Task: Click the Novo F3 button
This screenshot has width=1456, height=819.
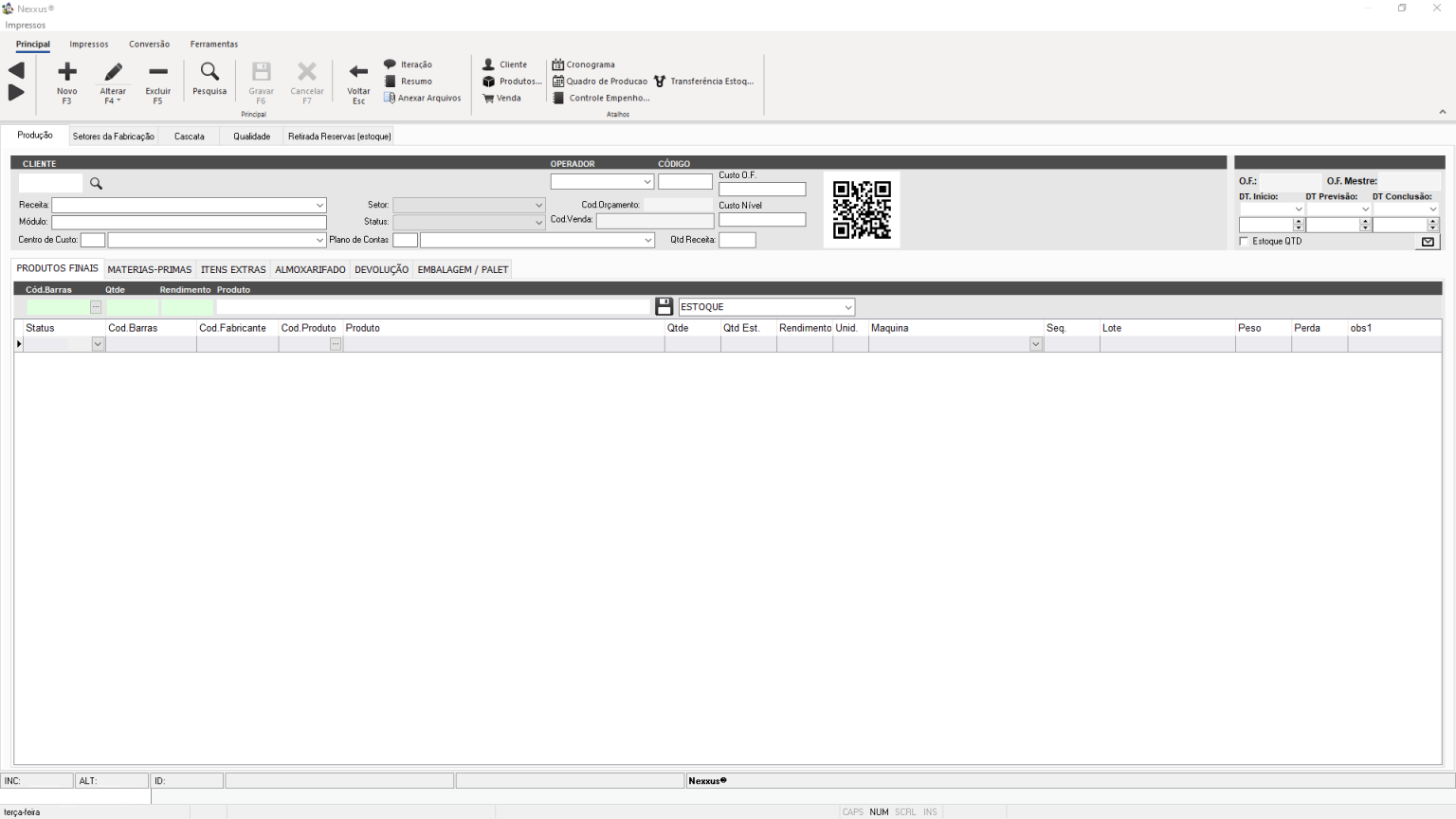Action: [66, 81]
